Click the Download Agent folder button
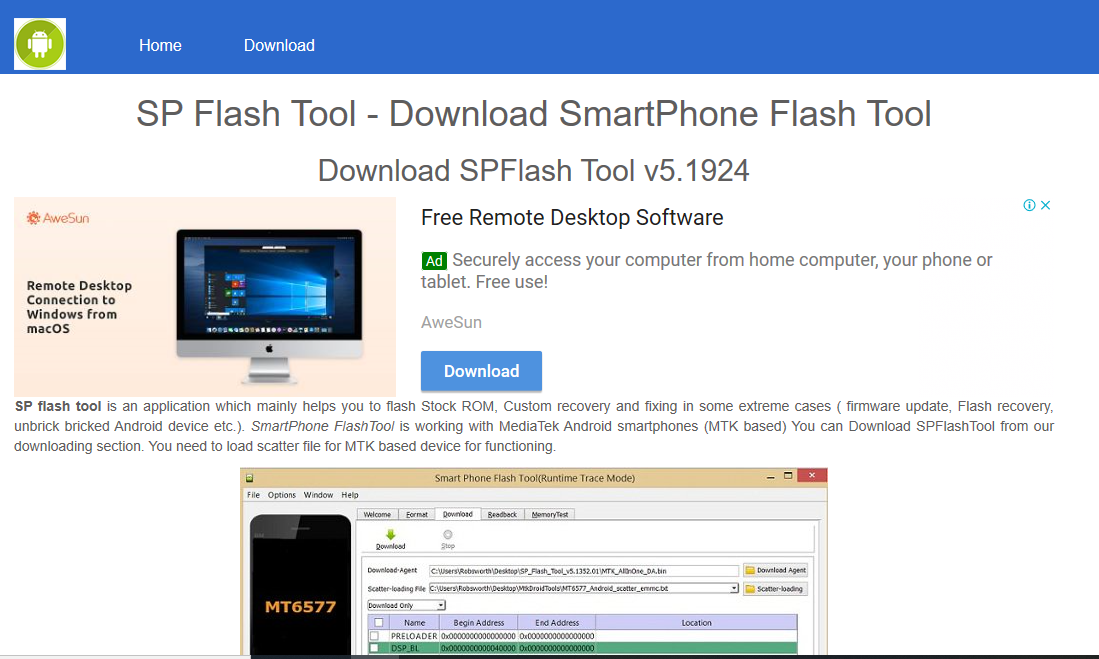 775,570
